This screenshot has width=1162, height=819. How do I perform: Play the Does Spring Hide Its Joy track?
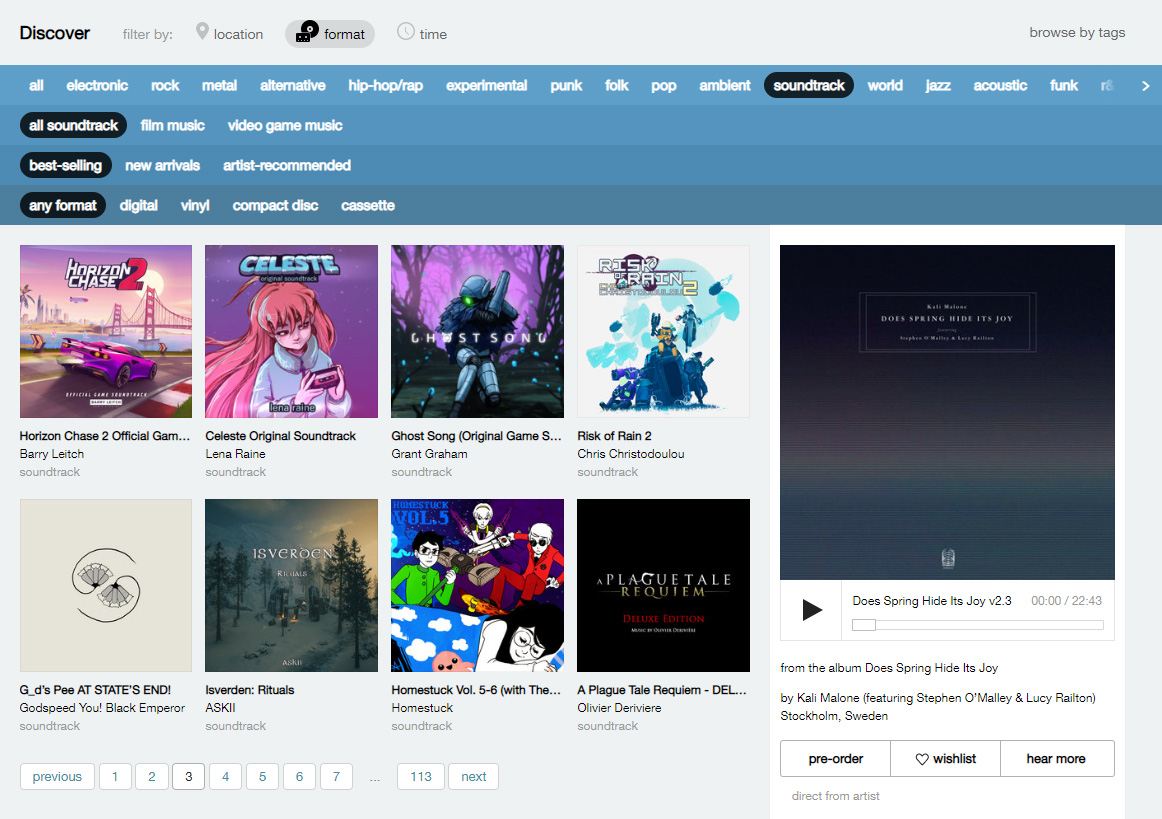tap(811, 610)
